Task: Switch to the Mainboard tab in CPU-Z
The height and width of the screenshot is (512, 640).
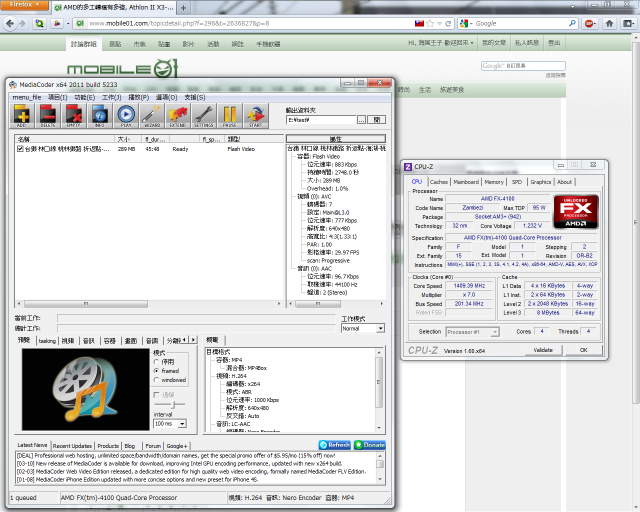Action: [x=466, y=182]
